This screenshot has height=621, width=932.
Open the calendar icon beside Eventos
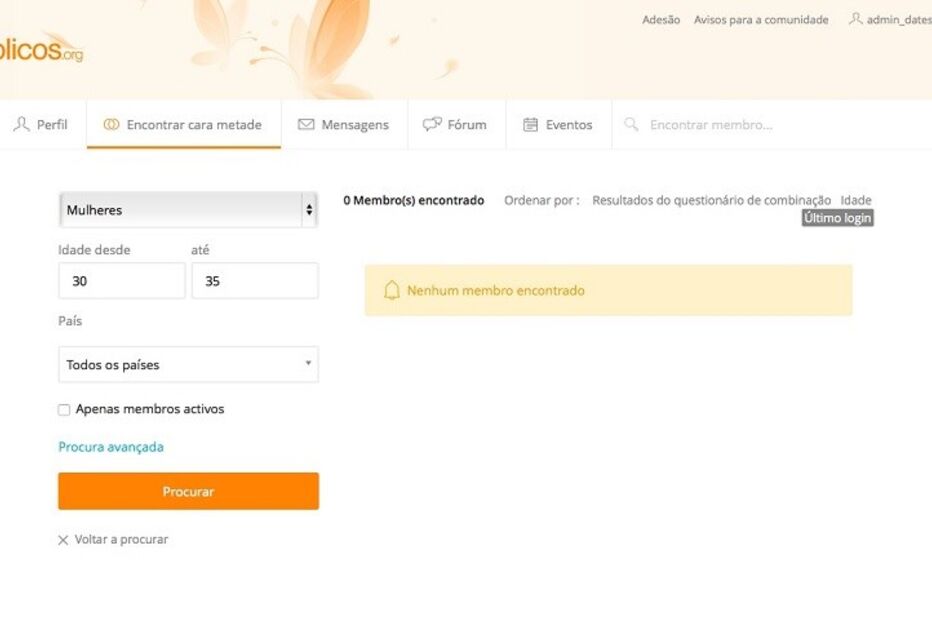point(530,124)
